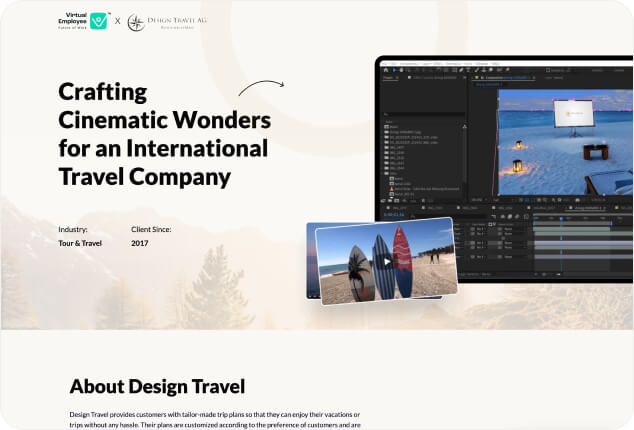Viewport: 634px width, 430px height.
Task: Click the Virtual Employee logo
Action: tap(84, 21)
